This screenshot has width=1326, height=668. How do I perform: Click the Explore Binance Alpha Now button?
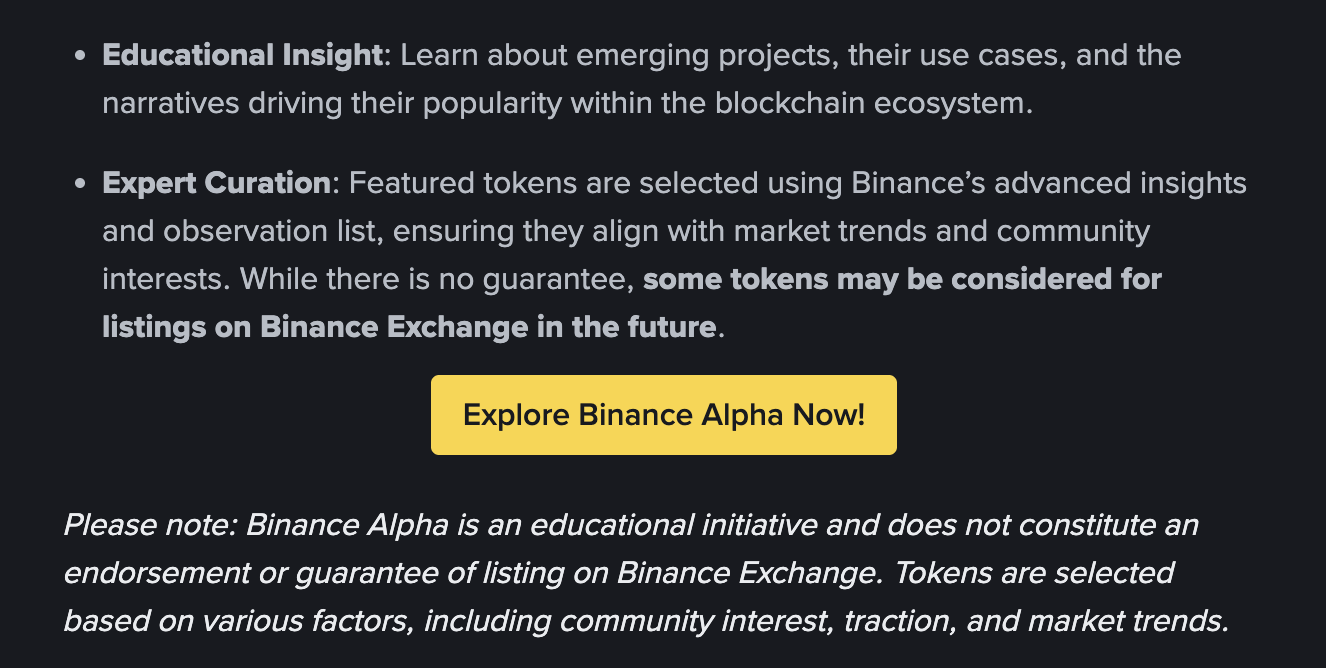[x=662, y=414]
